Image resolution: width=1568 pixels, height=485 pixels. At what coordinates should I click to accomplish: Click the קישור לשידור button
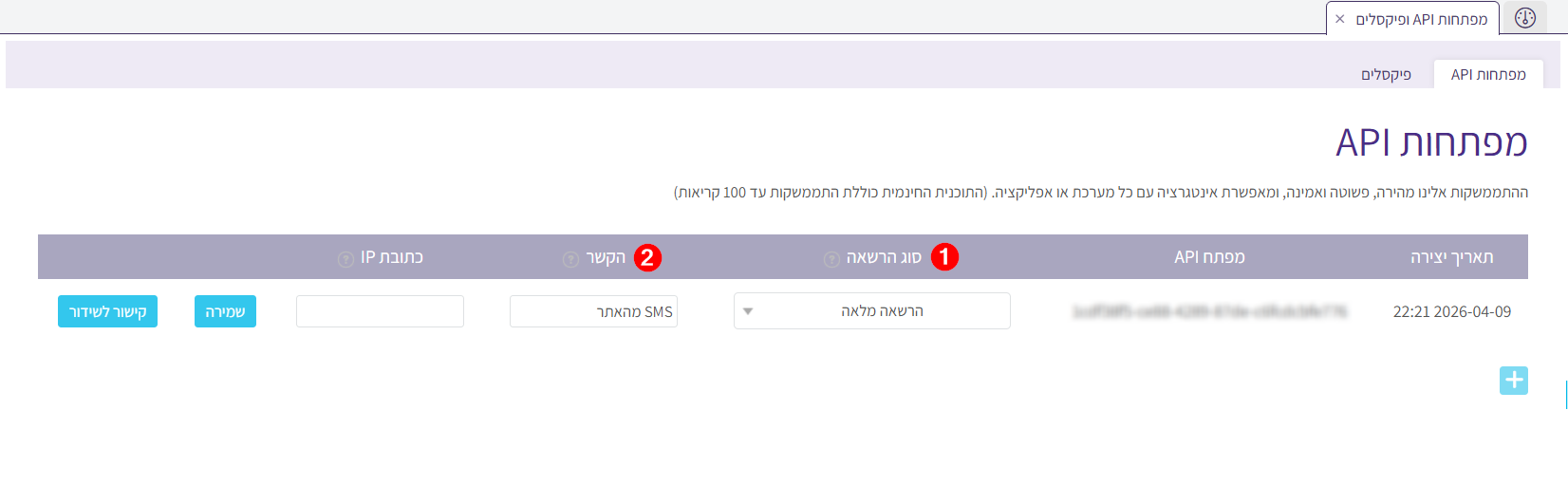107,311
